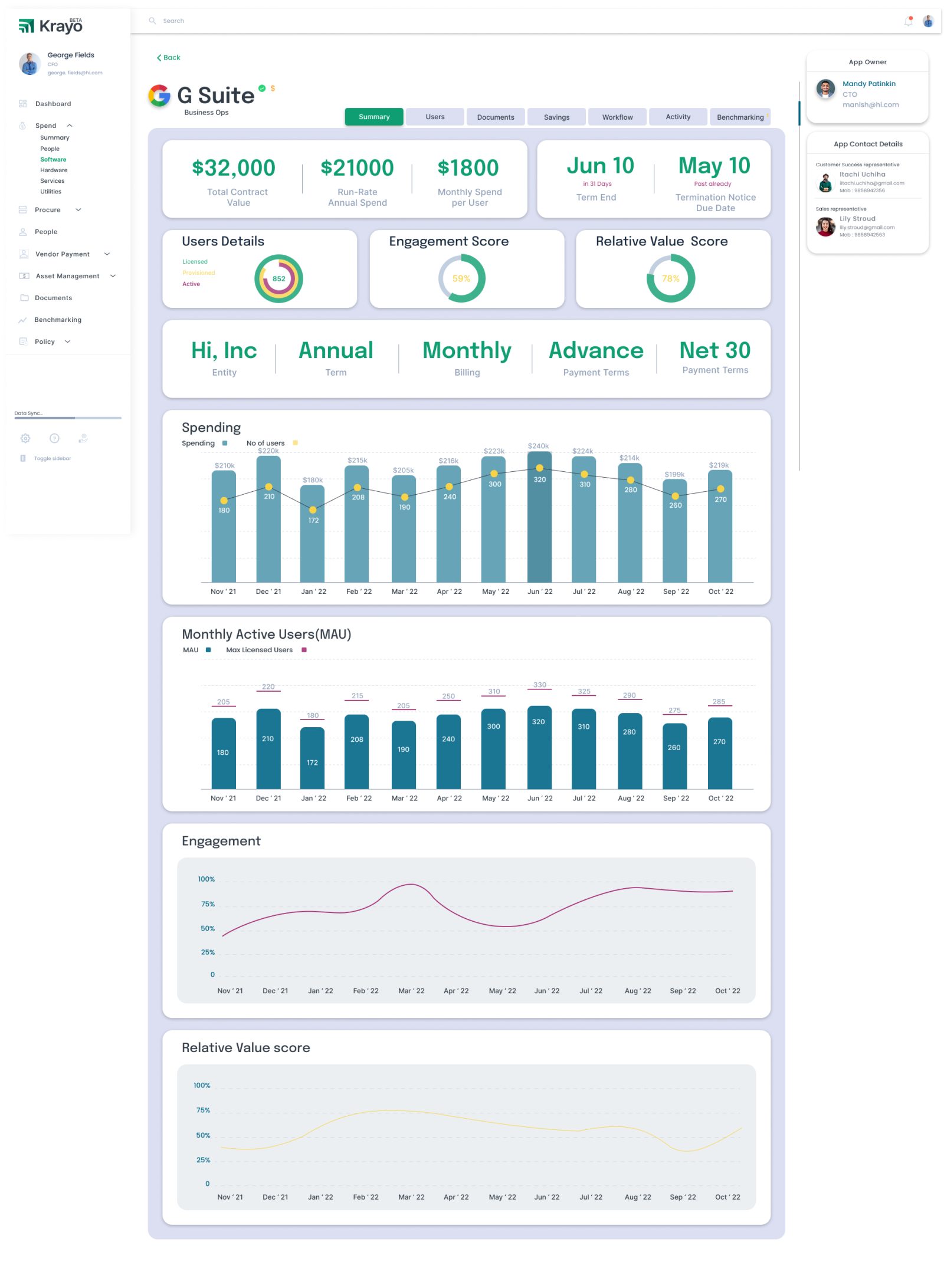The image size is (944, 1288).
Task: Expand the Asset Management chevron
Action: click(113, 276)
